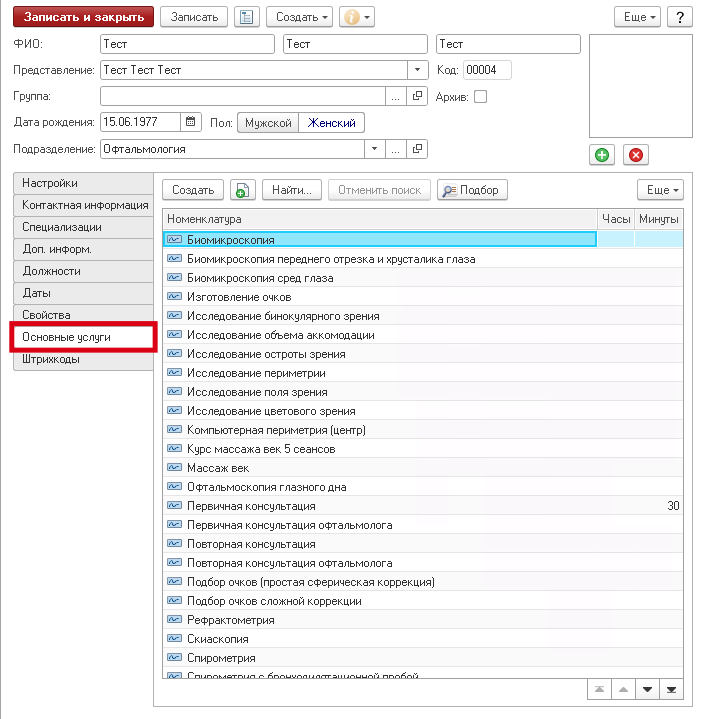Viewport: 711px width, 719px height.
Task: Click into the Группа input field
Action: click(x=243, y=96)
